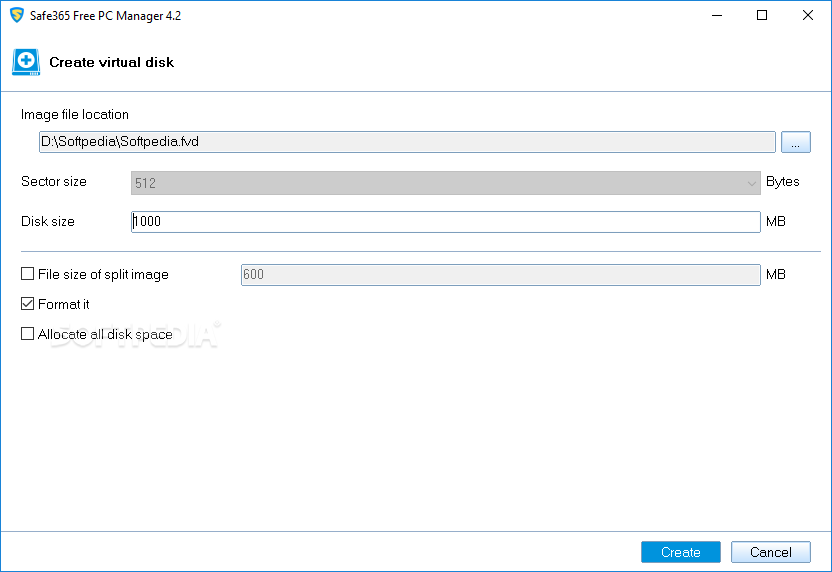Cancel the virtual disk creation
832x572 pixels.
pyautogui.click(x=770, y=552)
